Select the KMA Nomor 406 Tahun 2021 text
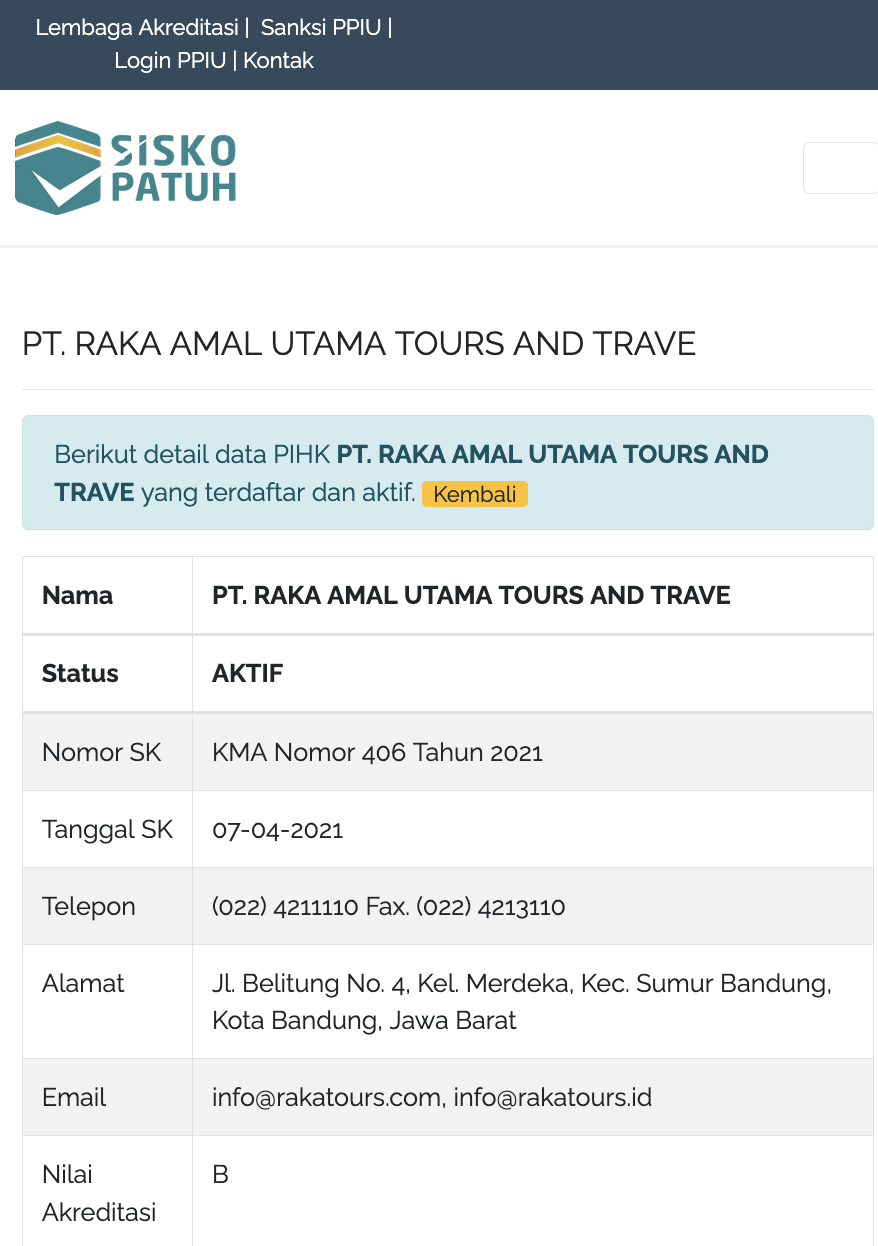878x1246 pixels. click(x=377, y=753)
